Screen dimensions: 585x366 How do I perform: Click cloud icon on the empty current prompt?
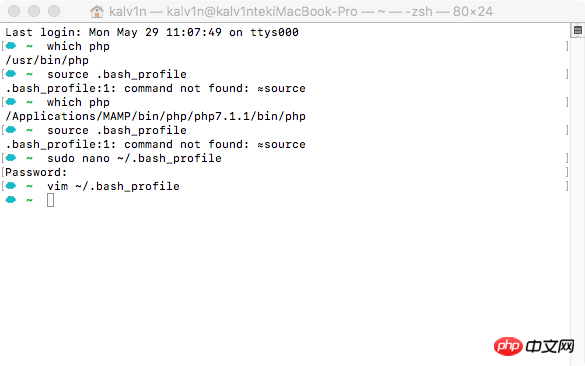tap(11, 200)
